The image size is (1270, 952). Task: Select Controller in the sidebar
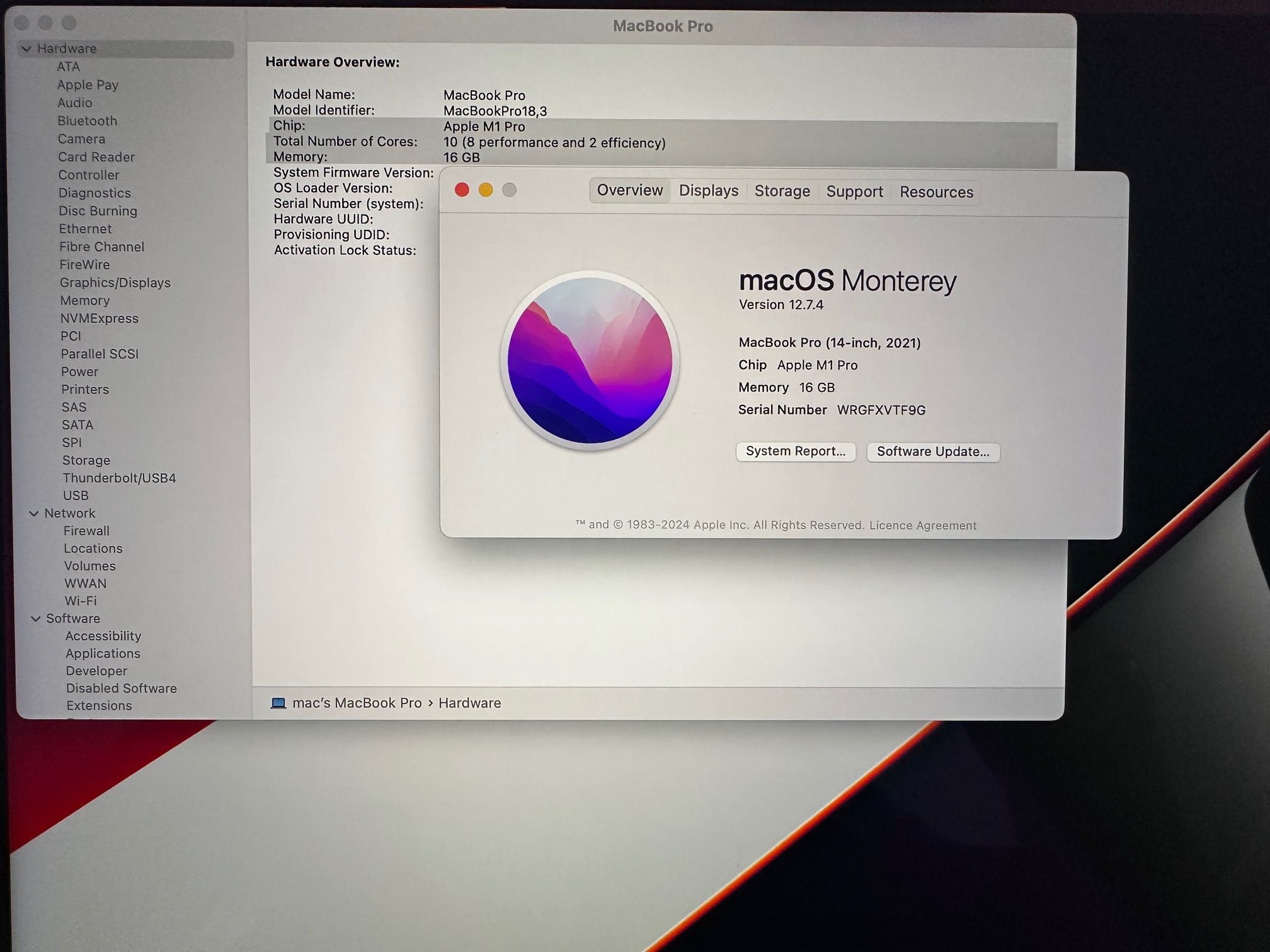[88, 175]
